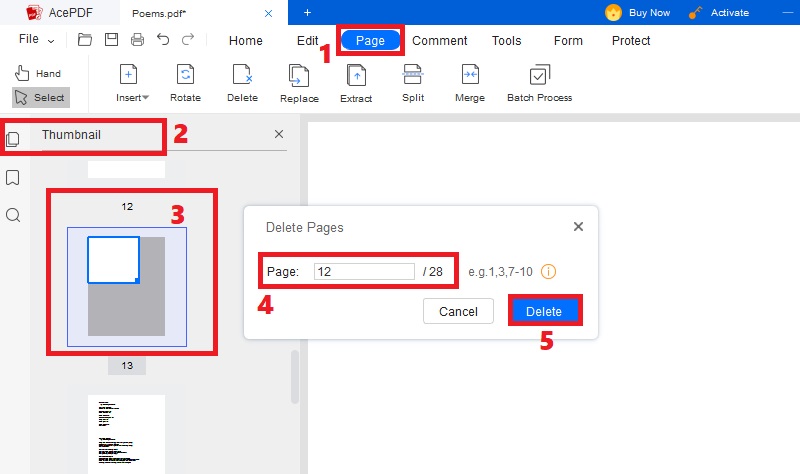Click the Save disk icon
Viewport: 800px width, 474px height.
pos(111,39)
